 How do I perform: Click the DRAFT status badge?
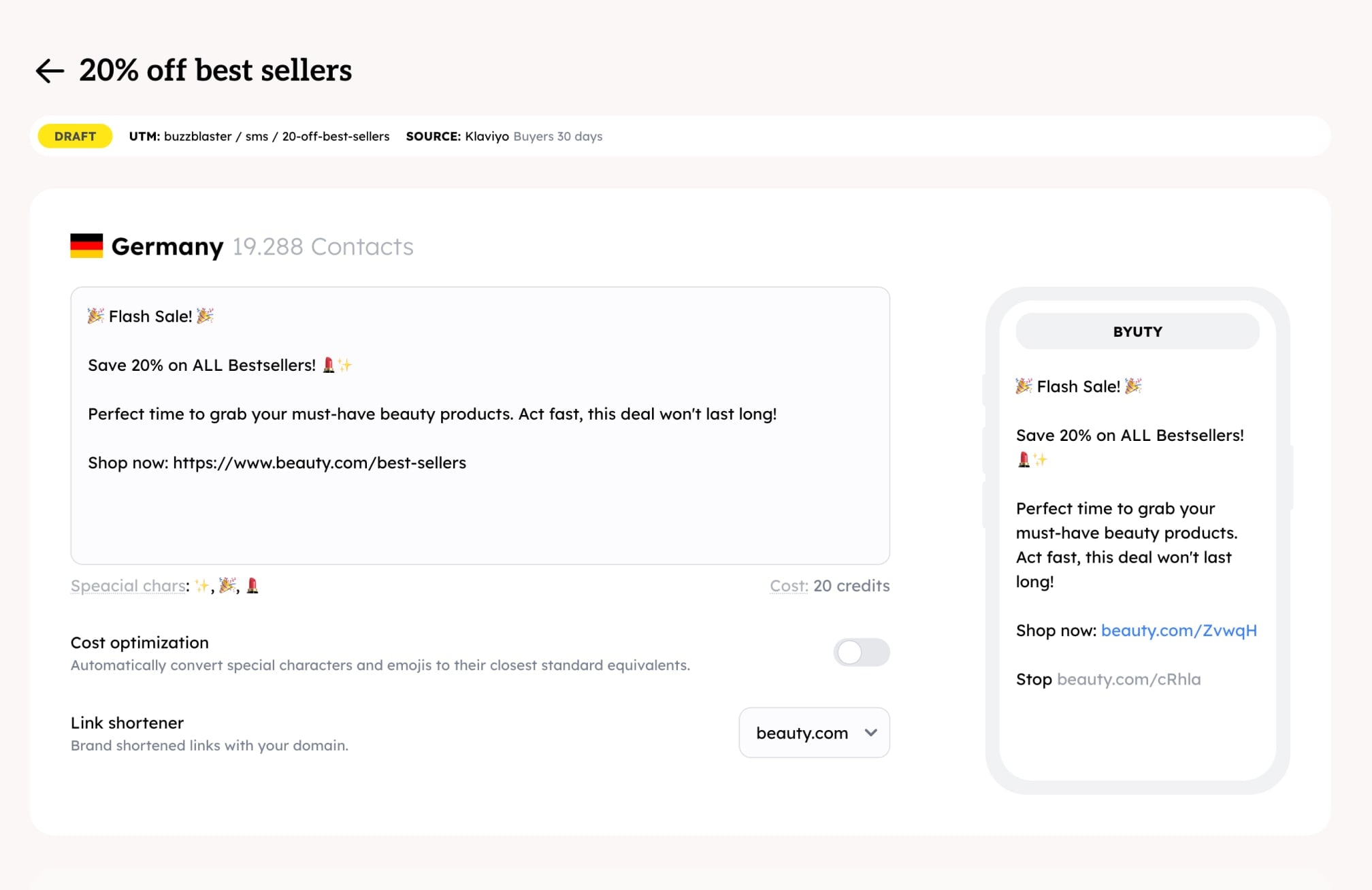(75, 136)
